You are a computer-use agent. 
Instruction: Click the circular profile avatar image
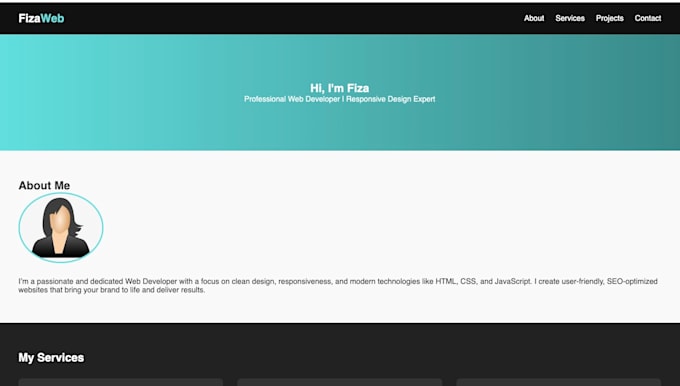pyautogui.click(x=61, y=228)
